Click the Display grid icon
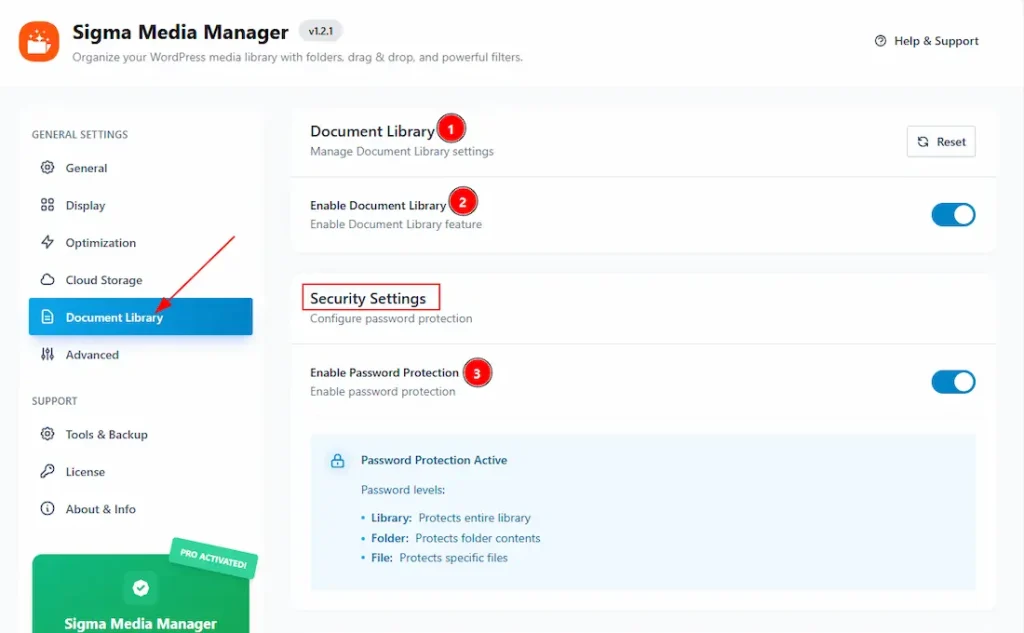 coord(47,205)
